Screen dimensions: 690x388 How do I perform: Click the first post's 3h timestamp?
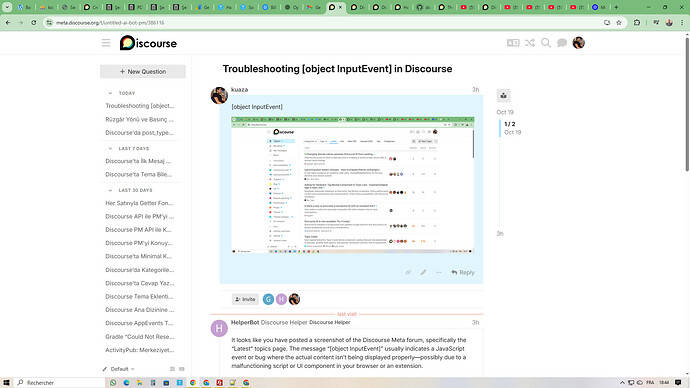pyautogui.click(x=475, y=89)
